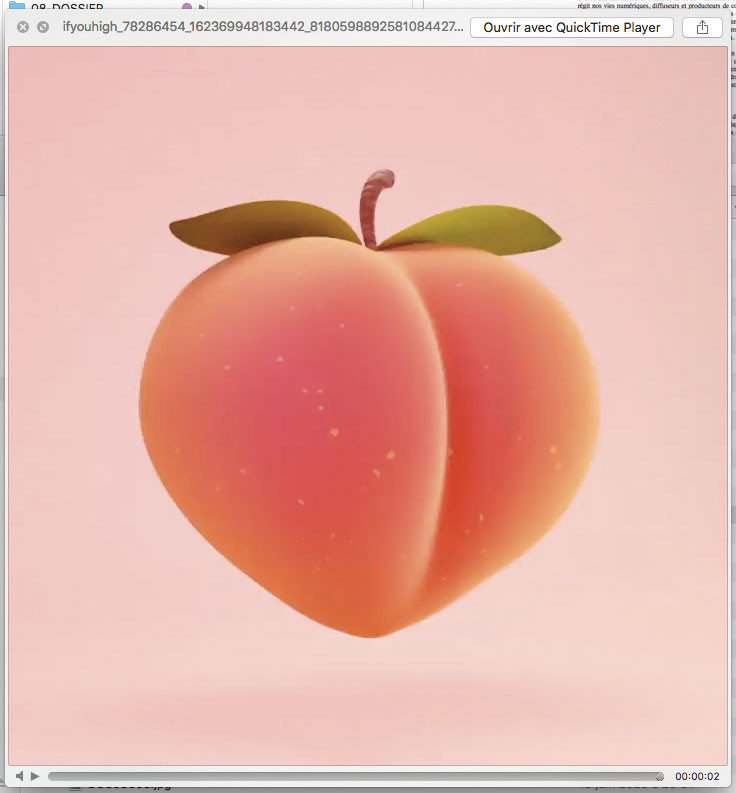Click the video progress scrubber bar
The height and width of the screenshot is (793, 736).
pyautogui.click(x=356, y=776)
